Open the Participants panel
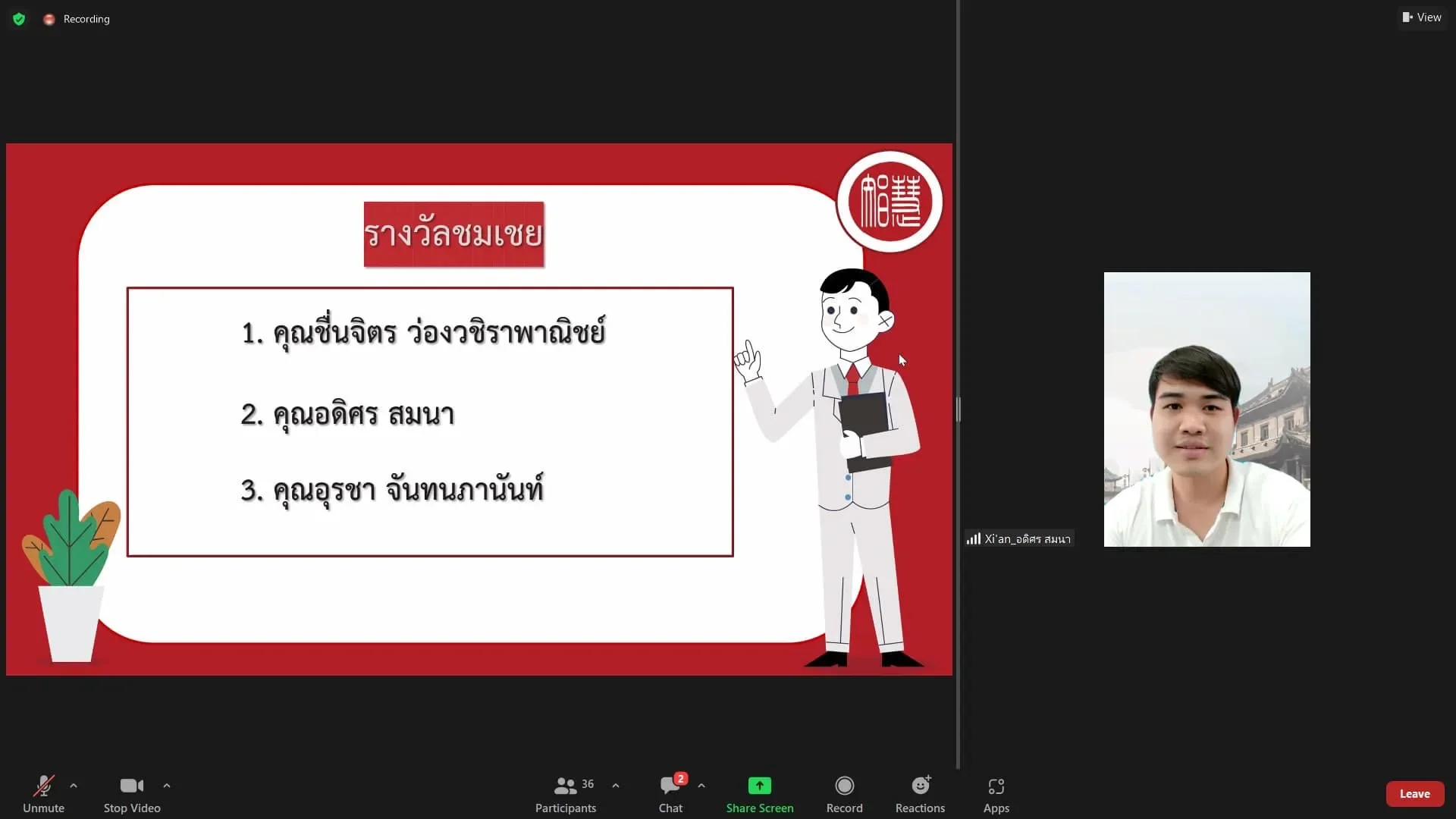The width and height of the screenshot is (1456, 819). (x=566, y=793)
